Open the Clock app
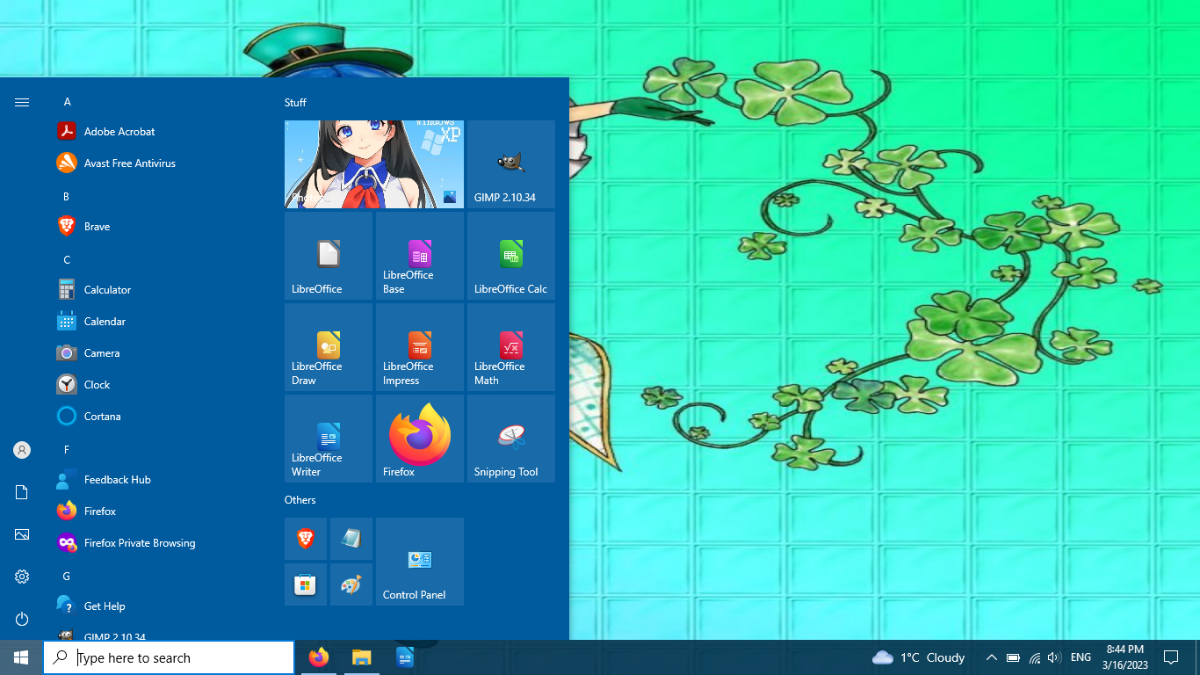The height and width of the screenshot is (675, 1200). pos(160,384)
